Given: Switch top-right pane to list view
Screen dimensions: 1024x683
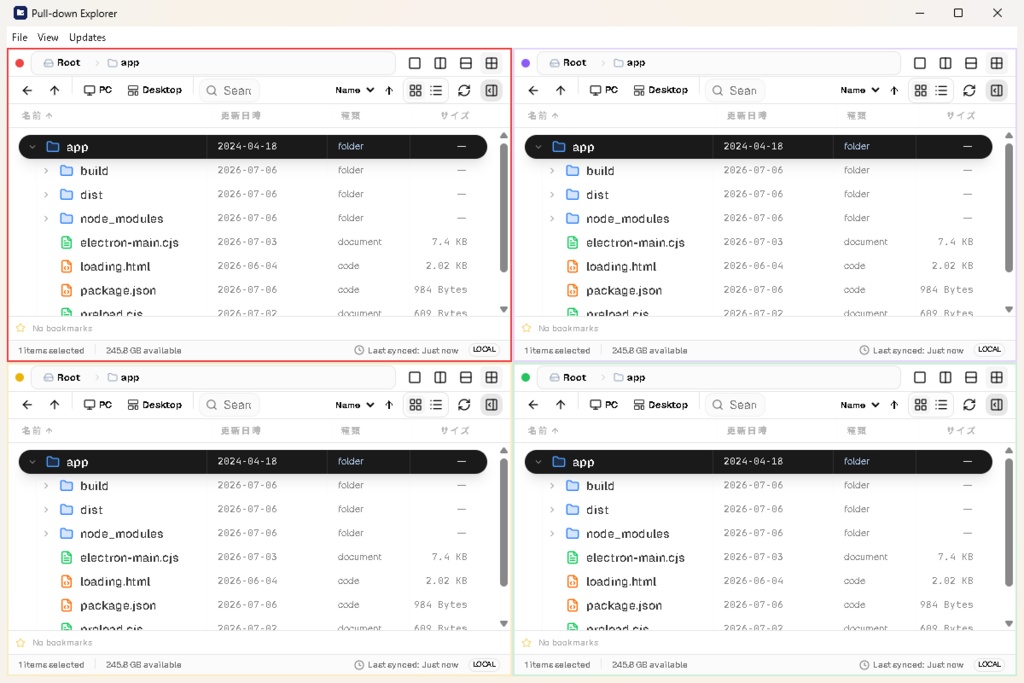Looking at the screenshot, I should (x=941, y=91).
